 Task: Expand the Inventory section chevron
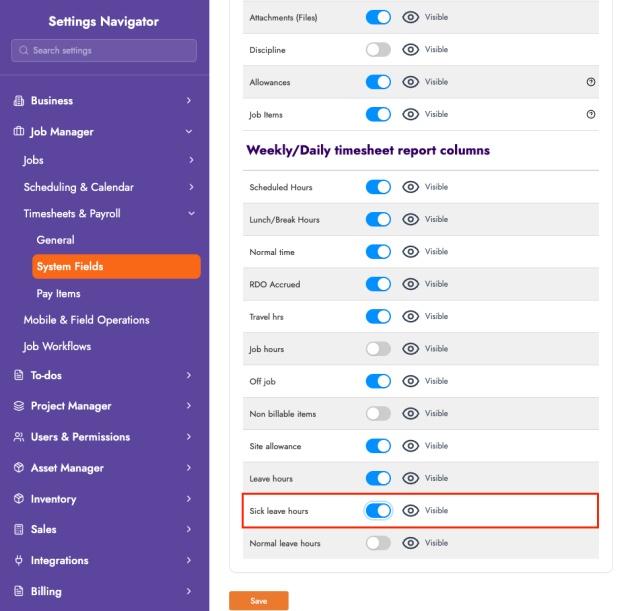pyautogui.click(x=189, y=499)
